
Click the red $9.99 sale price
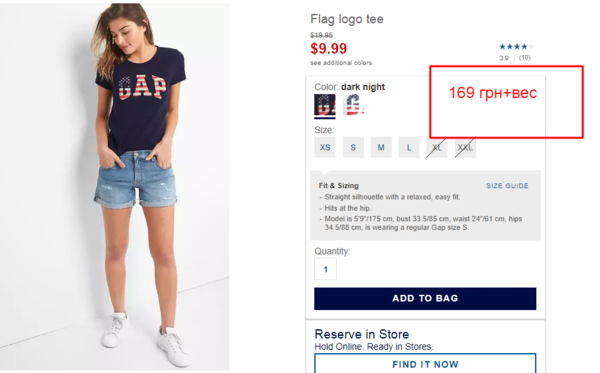point(329,49)
